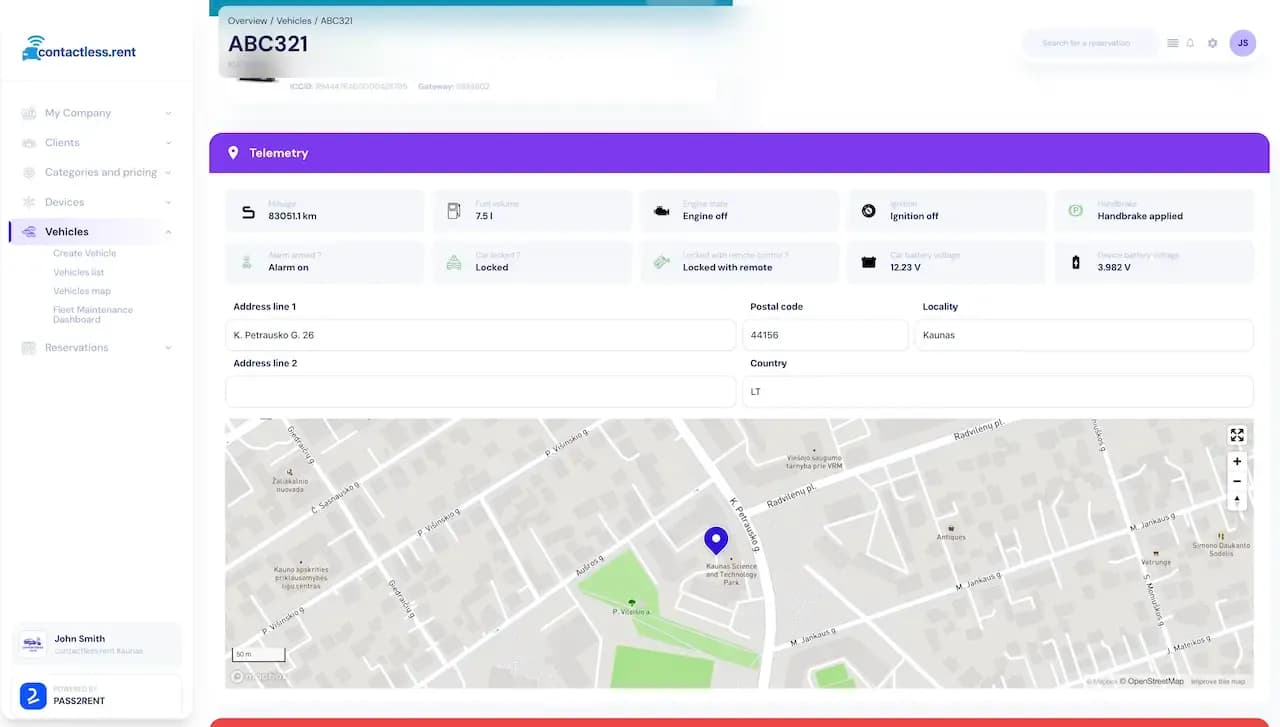Expand the Clients section in sidebar

[x=63, y=142]
